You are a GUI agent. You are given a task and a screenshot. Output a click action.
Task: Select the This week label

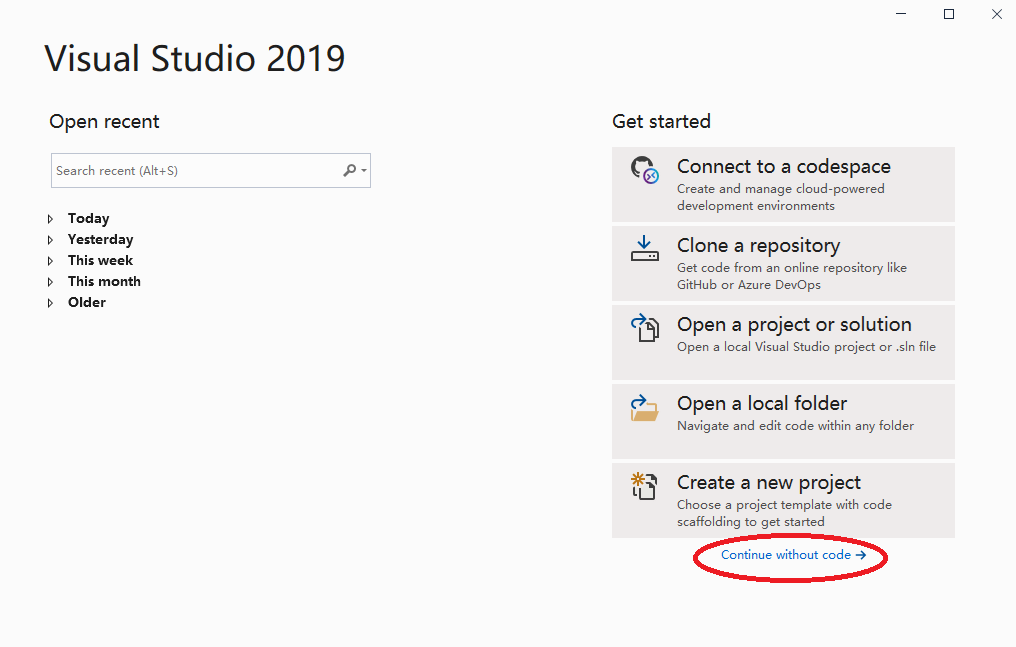(x=100, y=260)
